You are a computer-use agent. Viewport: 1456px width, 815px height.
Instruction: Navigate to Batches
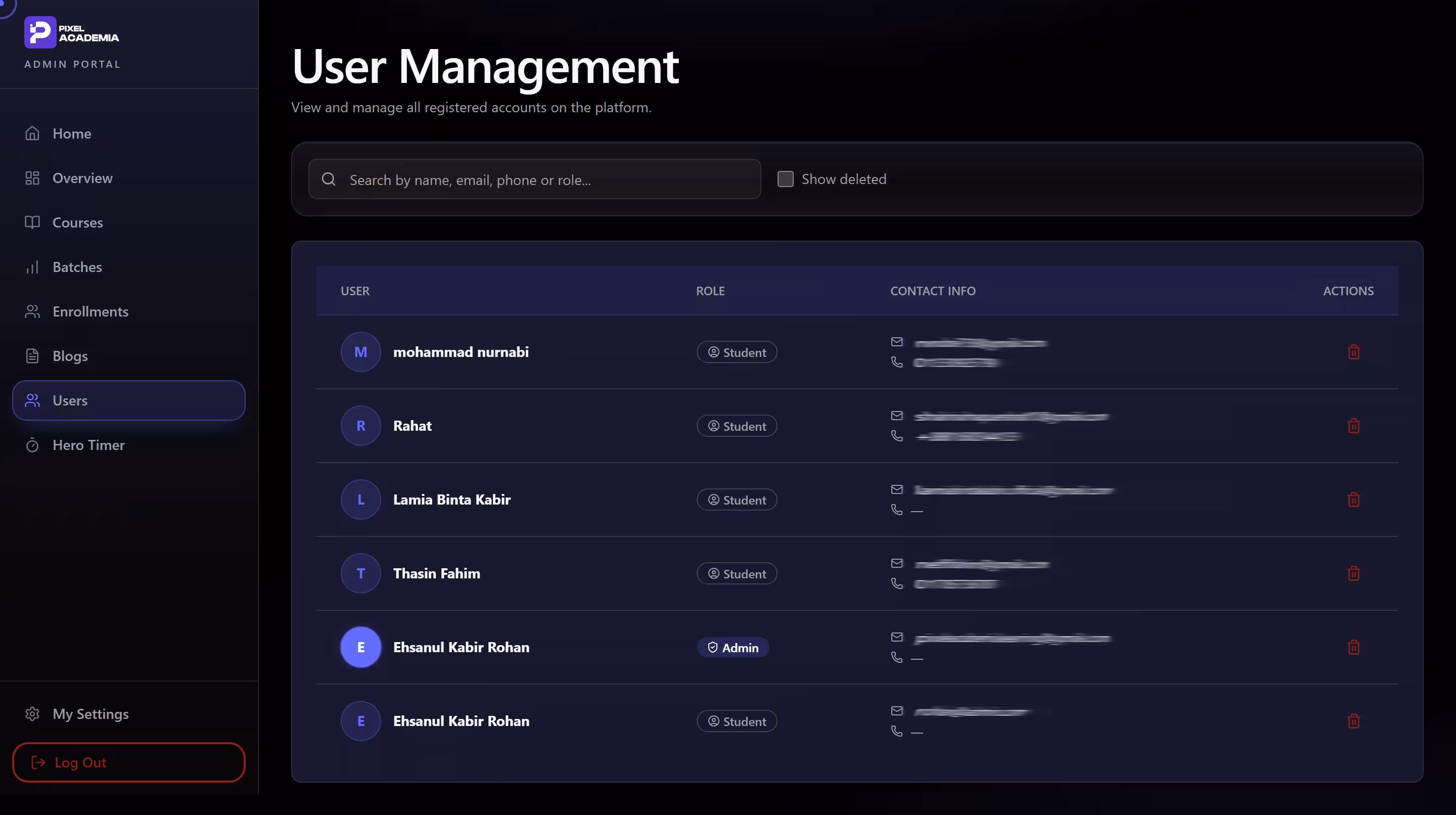(x=129, y=267)
